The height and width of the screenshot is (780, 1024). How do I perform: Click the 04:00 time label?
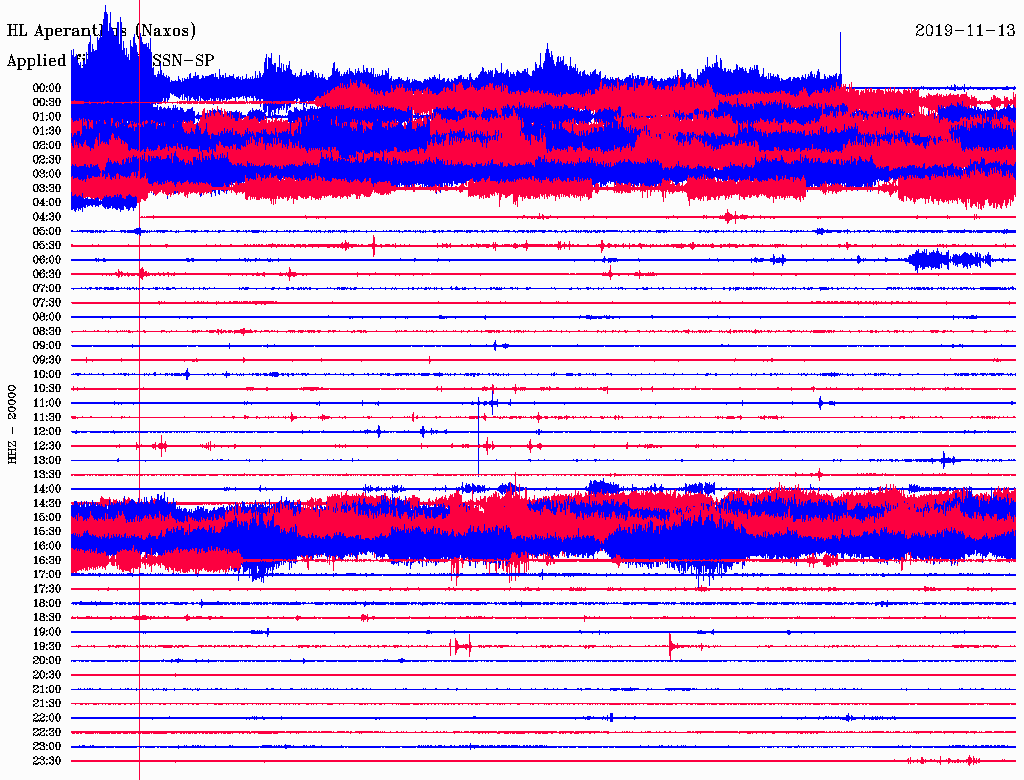tap(47, 203)
